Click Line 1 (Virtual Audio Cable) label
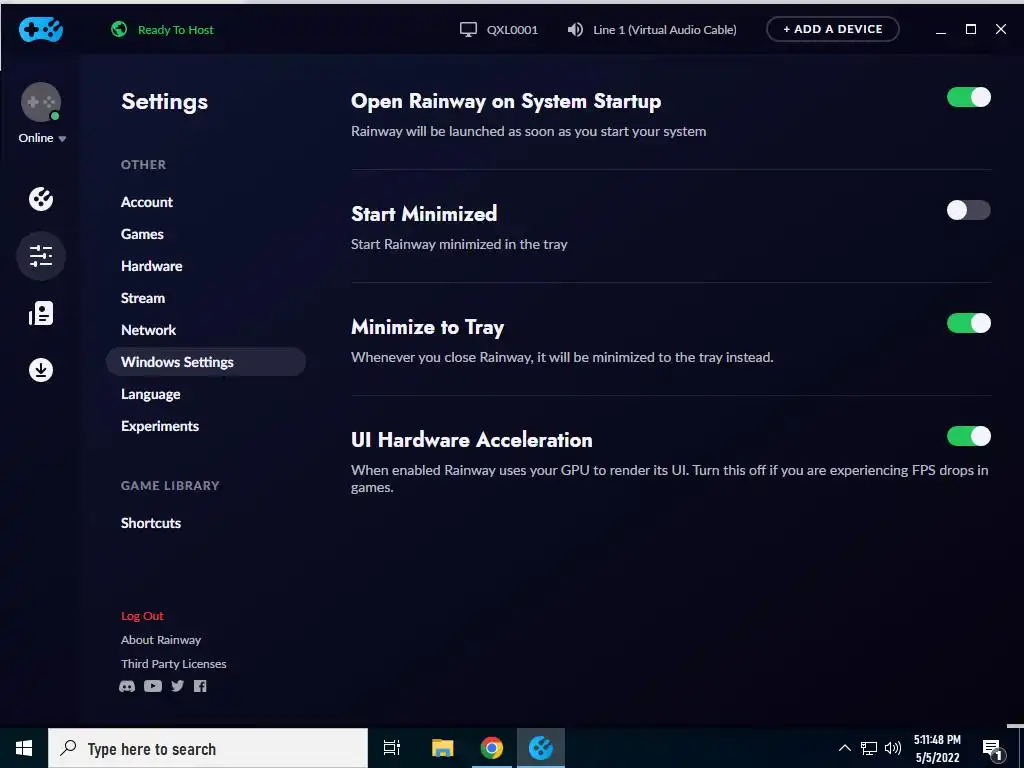The width and height of the screenshot is (1024, 768). click(x=665, y=30)
